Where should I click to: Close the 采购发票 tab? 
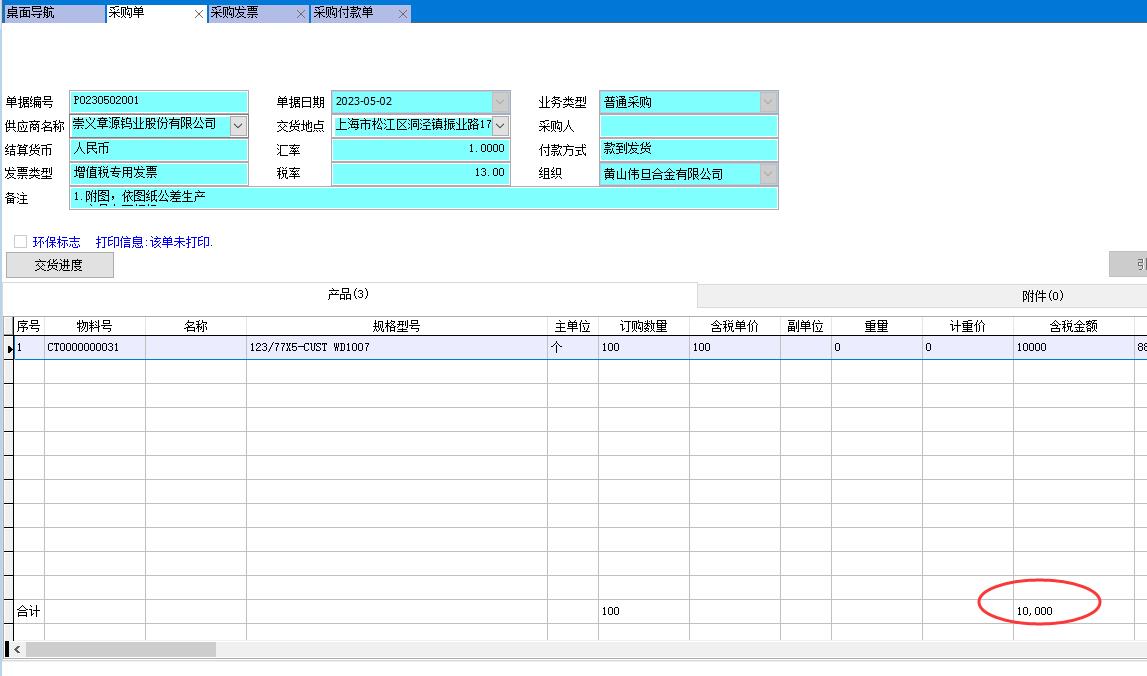pyautogui.click(x=301, y=14)
